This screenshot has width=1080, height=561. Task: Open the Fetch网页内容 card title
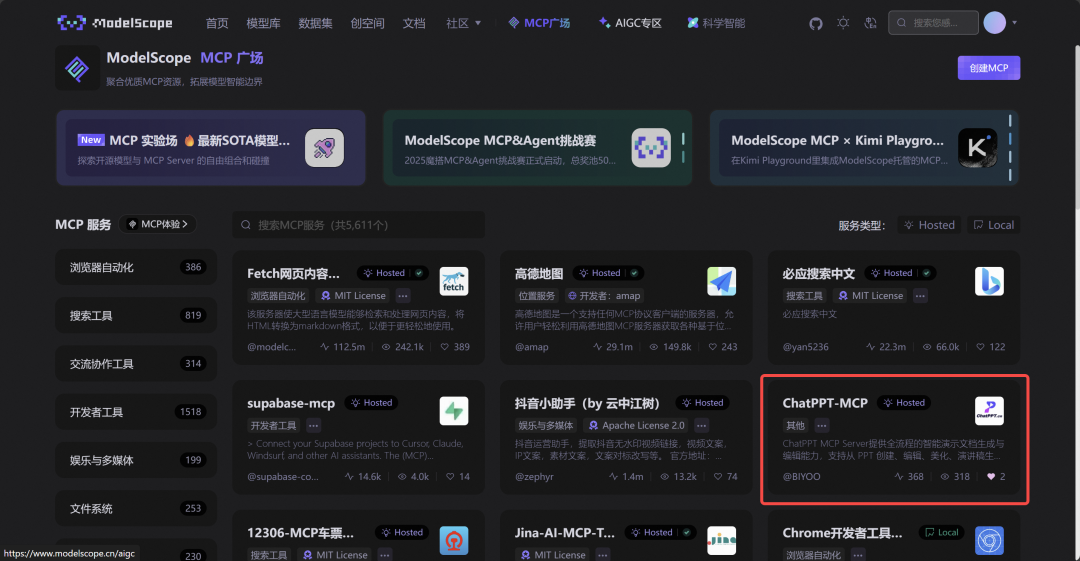tap(293, 274)
